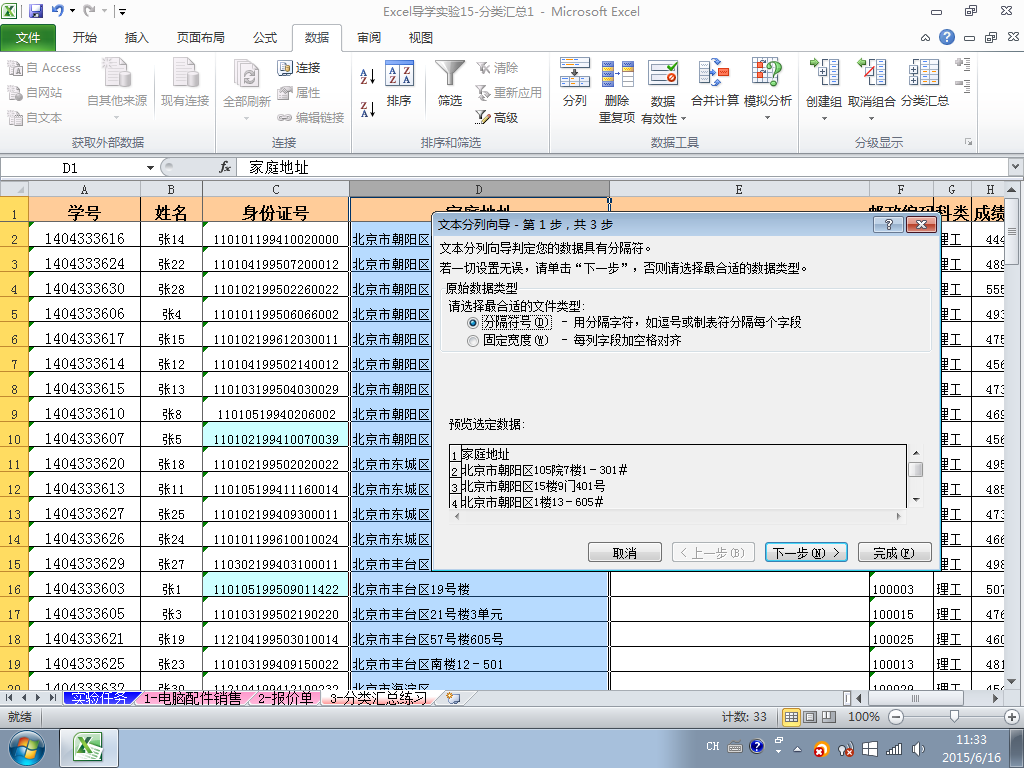Click Next (下一步) in wizard dialog

pos(806,552)
